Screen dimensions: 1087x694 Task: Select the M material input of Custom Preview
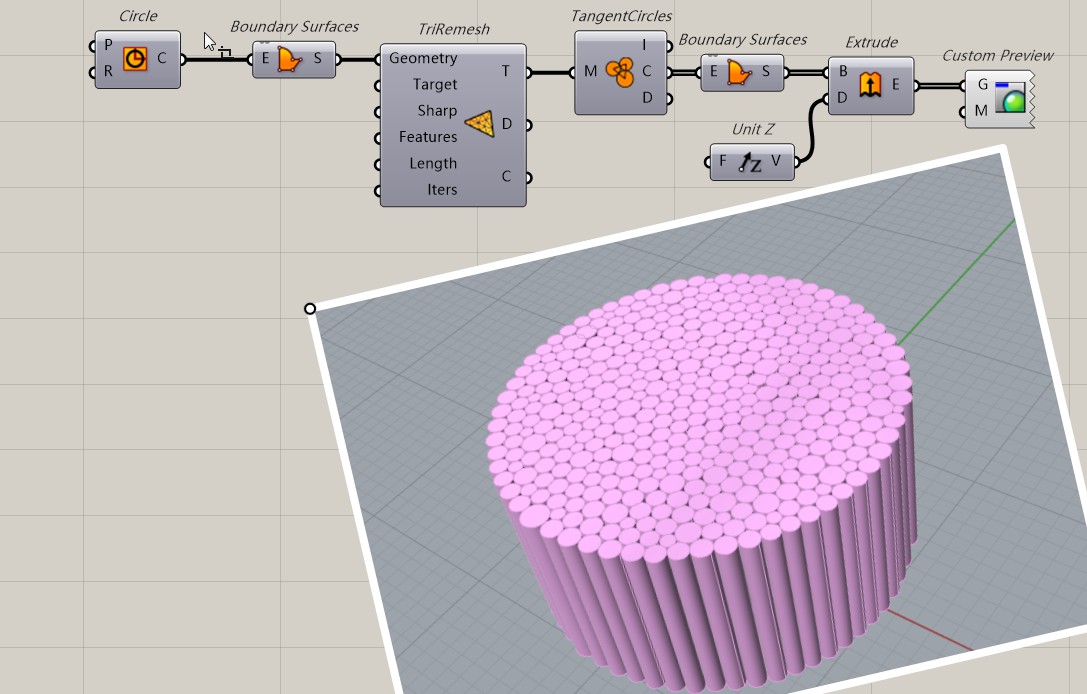pos(981,111)
